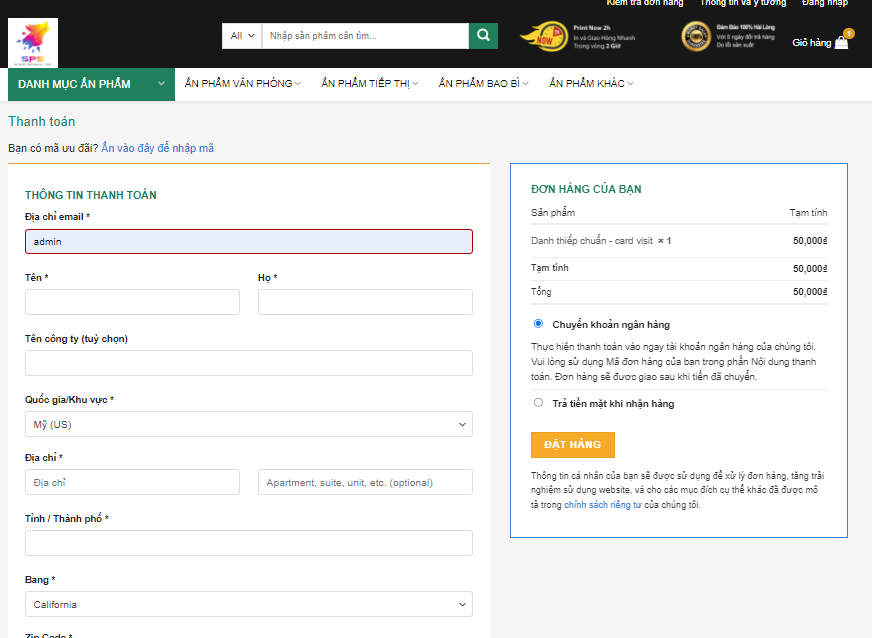Click the email address input field
The width and height of the screenshot is (872, 638).
[x=248, y=241]
